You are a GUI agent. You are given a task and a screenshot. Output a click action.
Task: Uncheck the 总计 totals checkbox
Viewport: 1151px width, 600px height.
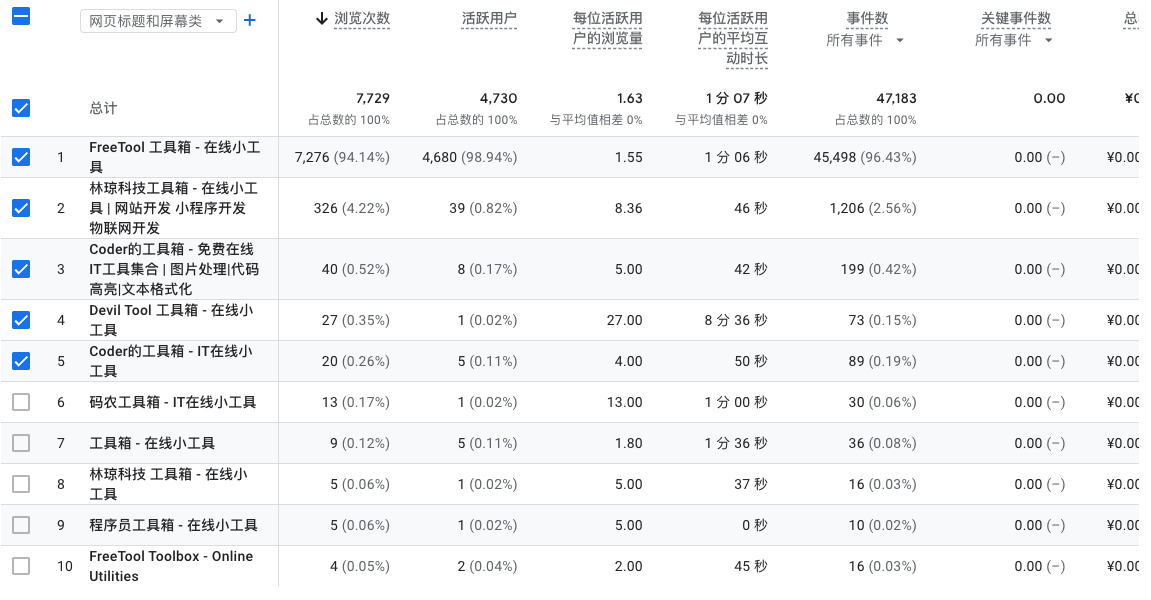click(21, 108)
